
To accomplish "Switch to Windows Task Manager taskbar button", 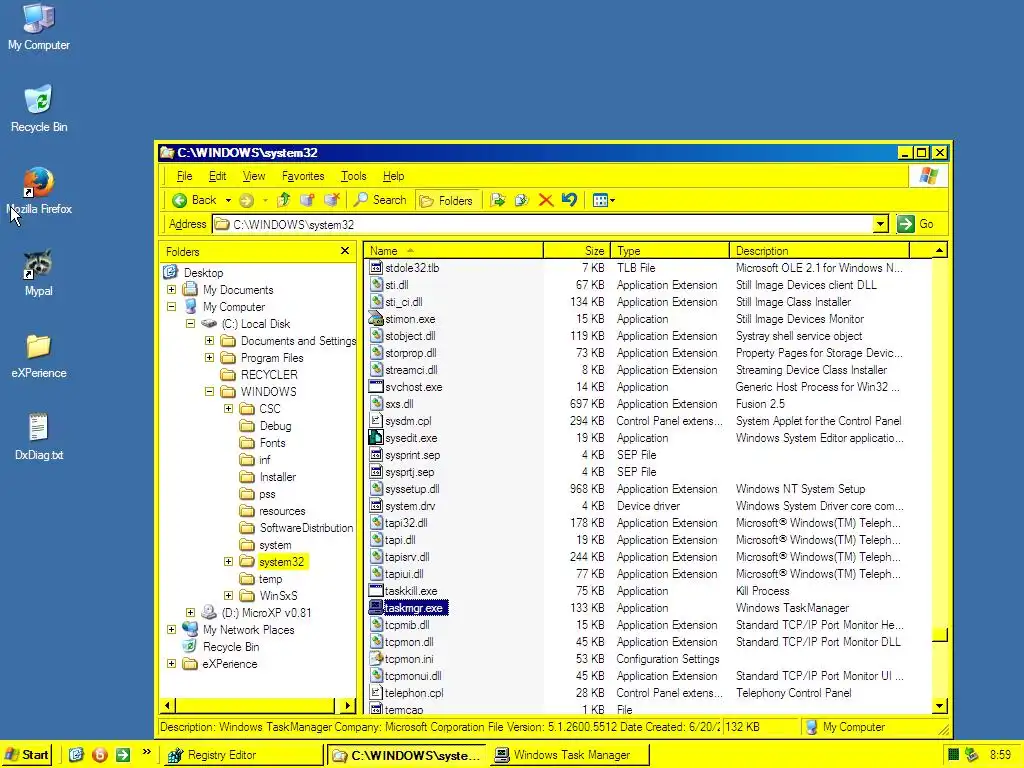I will (571, 755).
